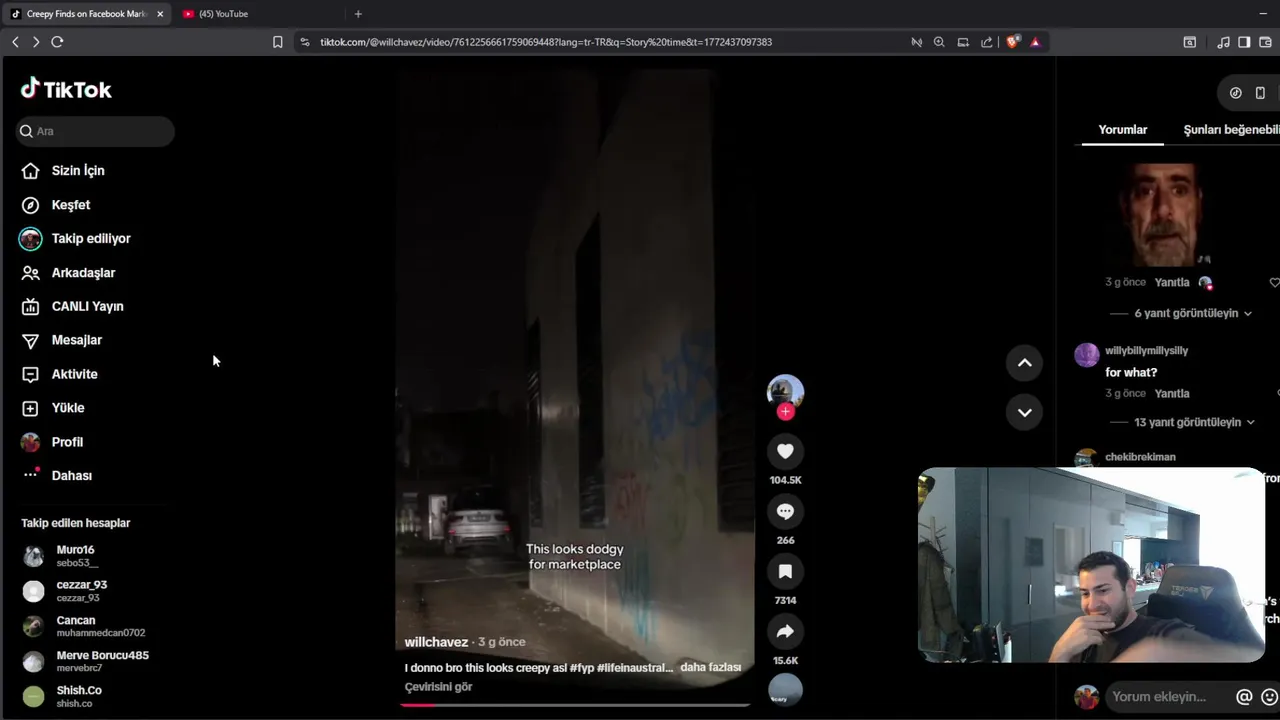1280x720 pixels.
Task: Click the Ara search field
Action: [x=96, y=131]
